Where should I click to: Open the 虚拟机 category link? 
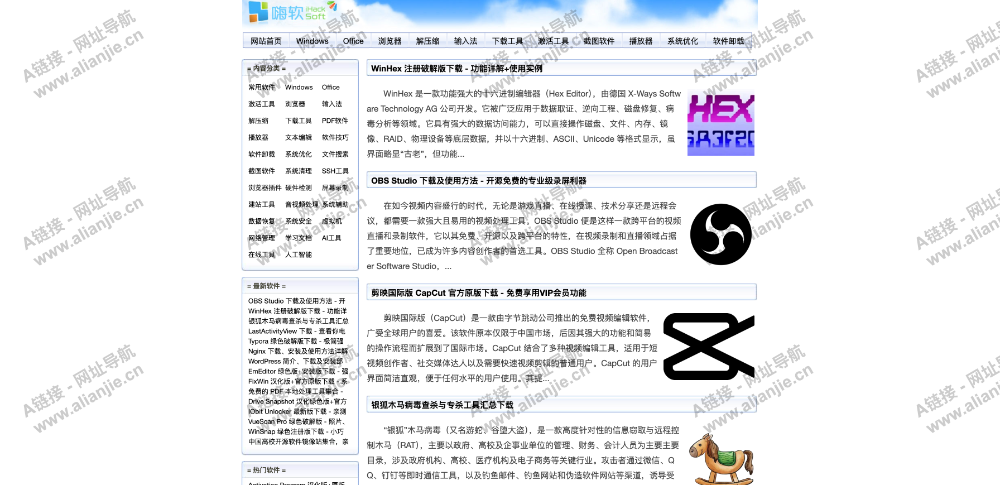pyautogui.click(x=332, y=221)
